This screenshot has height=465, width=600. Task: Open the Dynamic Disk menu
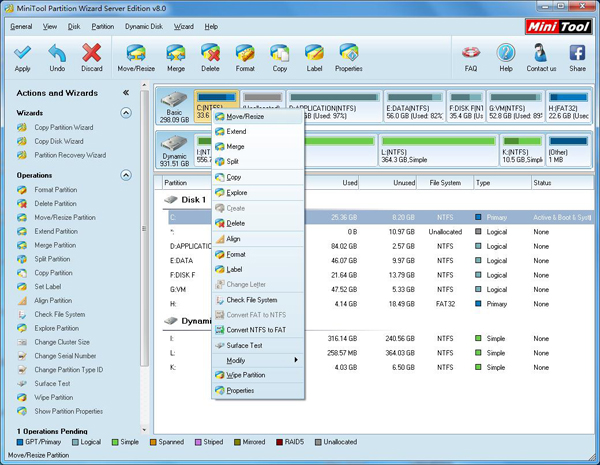[143, 26]
